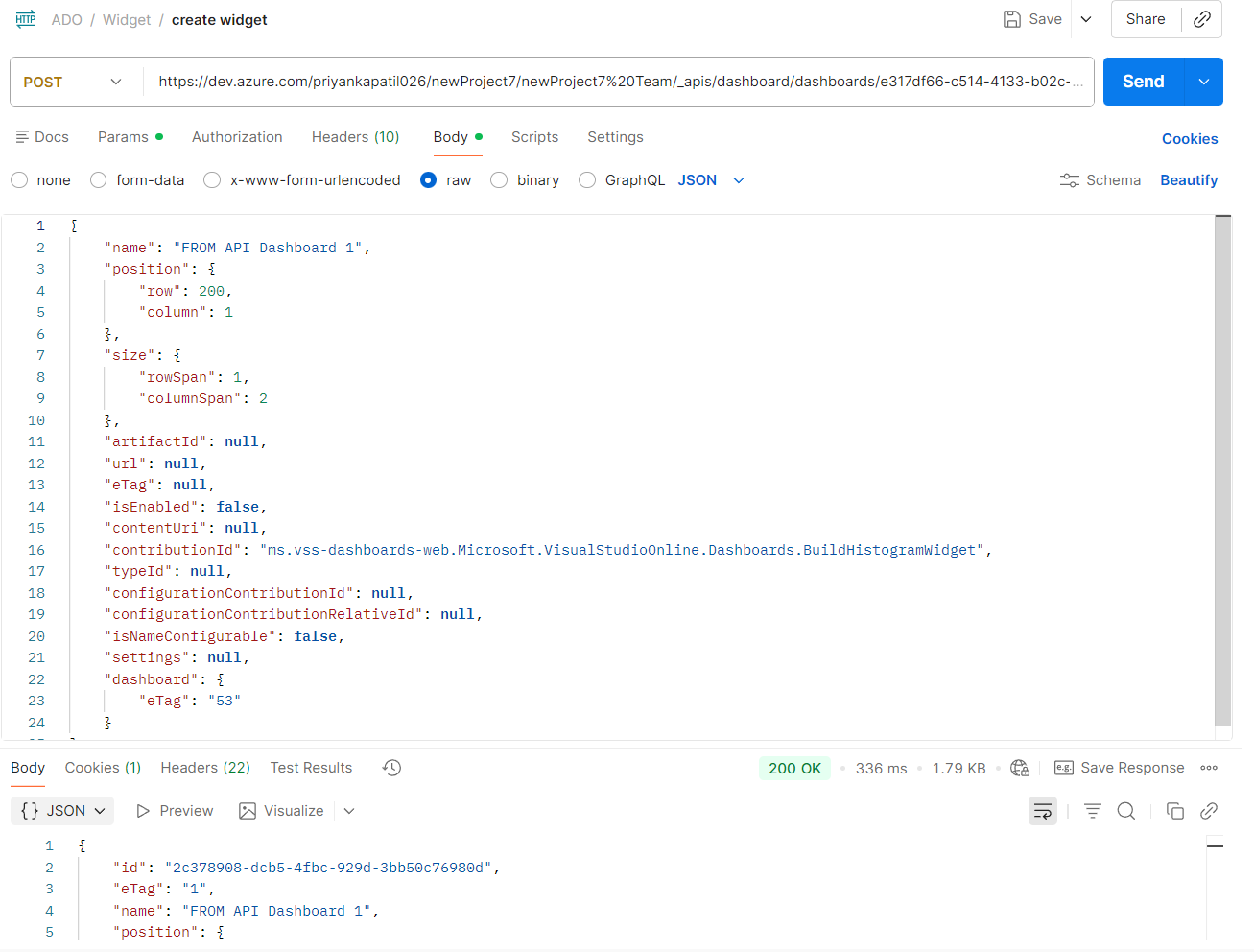Open the response more options ellipsis
Screen dimensions: 1254x952
point(1209,768)
